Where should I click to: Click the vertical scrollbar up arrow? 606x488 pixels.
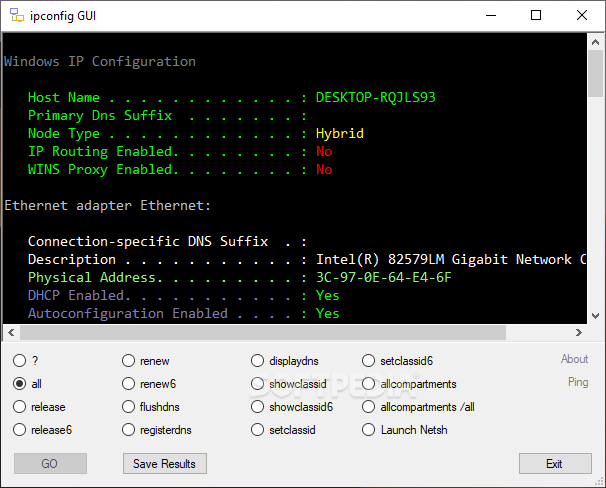click(x=596, y=42)
